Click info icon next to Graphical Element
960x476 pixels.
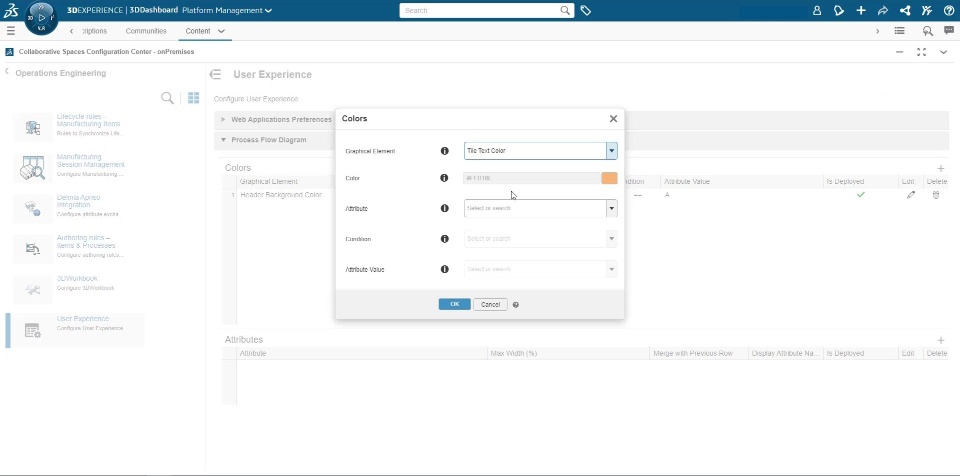pos(445,151)
